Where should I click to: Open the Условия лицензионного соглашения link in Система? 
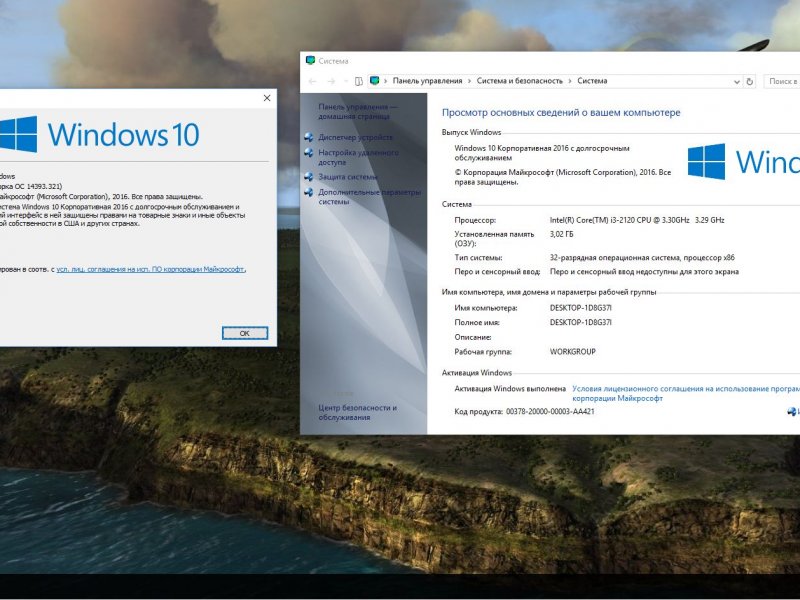[686, 393]
